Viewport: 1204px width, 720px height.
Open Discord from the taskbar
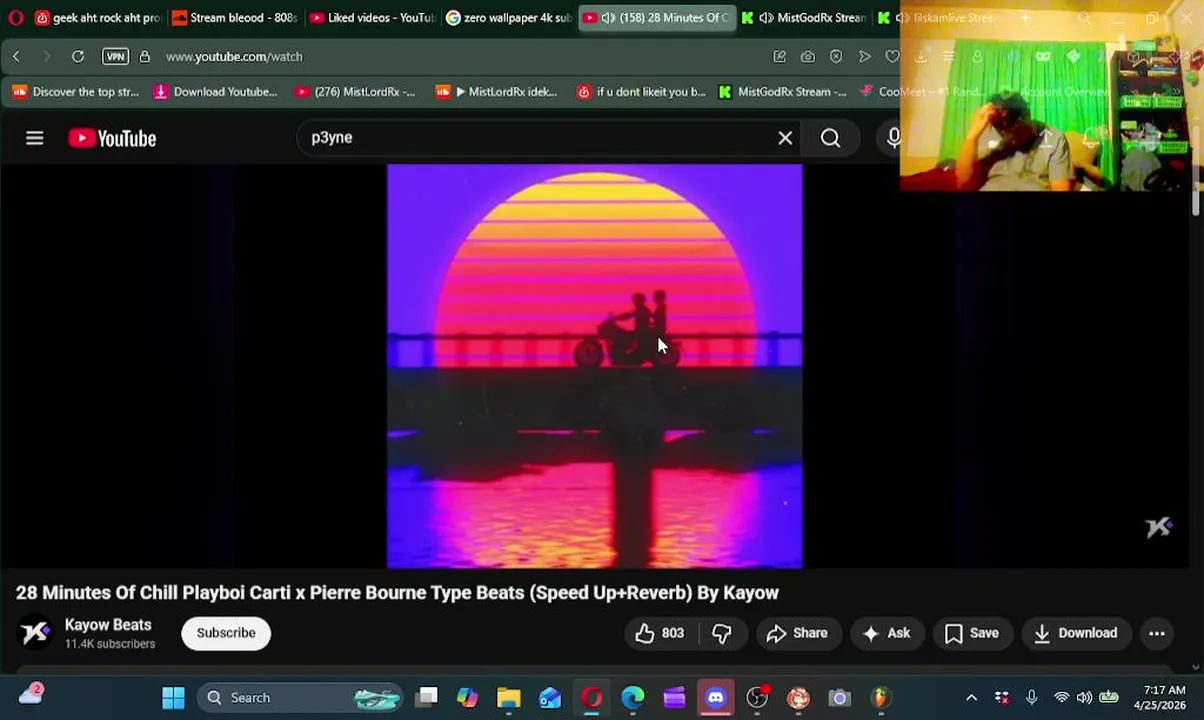click(715, 698)
